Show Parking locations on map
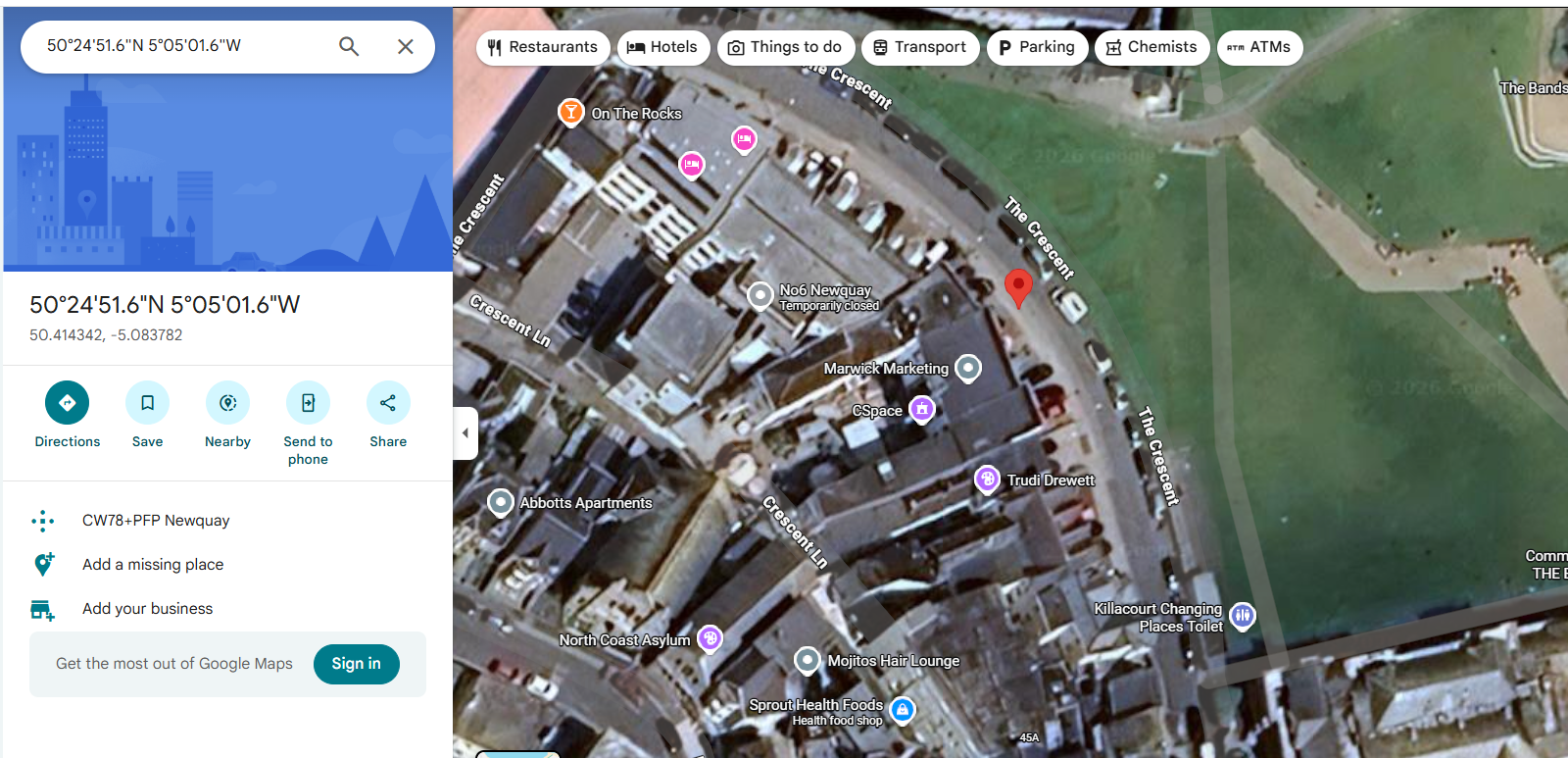 [1037, 47]
